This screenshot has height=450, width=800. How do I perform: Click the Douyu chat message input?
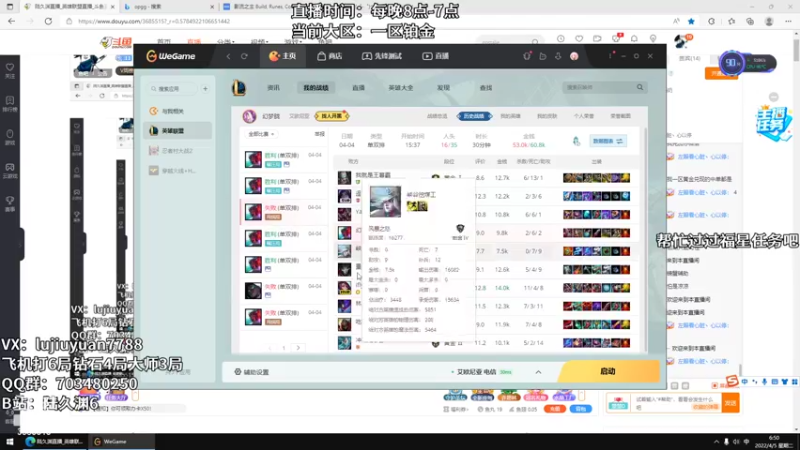coord(676,403)
